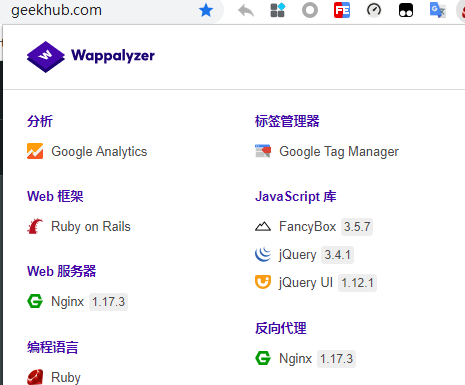The image size is (465, 385).
Task: Click the speedometer gauge extension icon
Action: pyautogui.click(x=374, y=10)
